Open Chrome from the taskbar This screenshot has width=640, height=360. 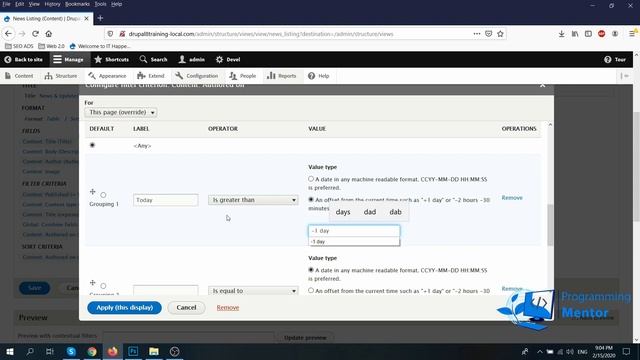click(92, 351)
